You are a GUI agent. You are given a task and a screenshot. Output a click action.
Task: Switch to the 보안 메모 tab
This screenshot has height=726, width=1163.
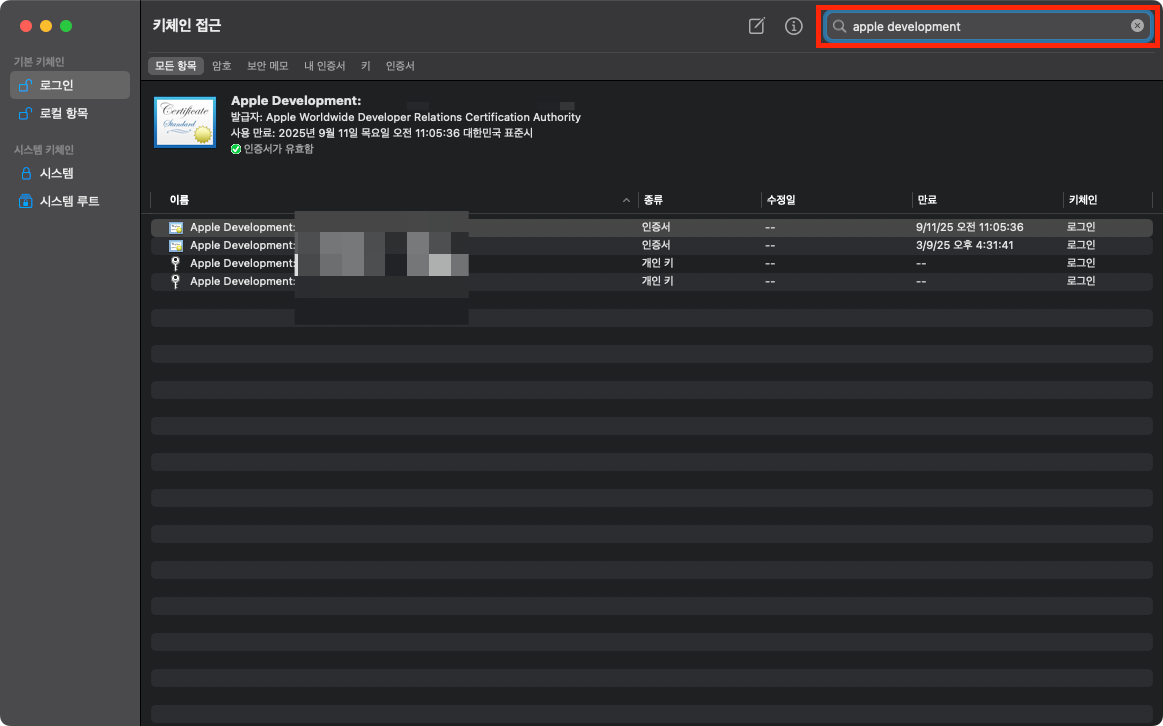coord(268,66)
